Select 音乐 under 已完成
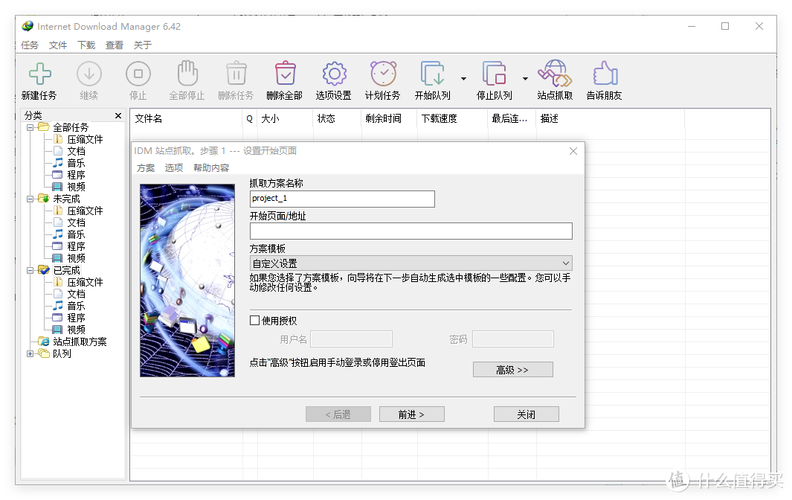 point(76,306)
